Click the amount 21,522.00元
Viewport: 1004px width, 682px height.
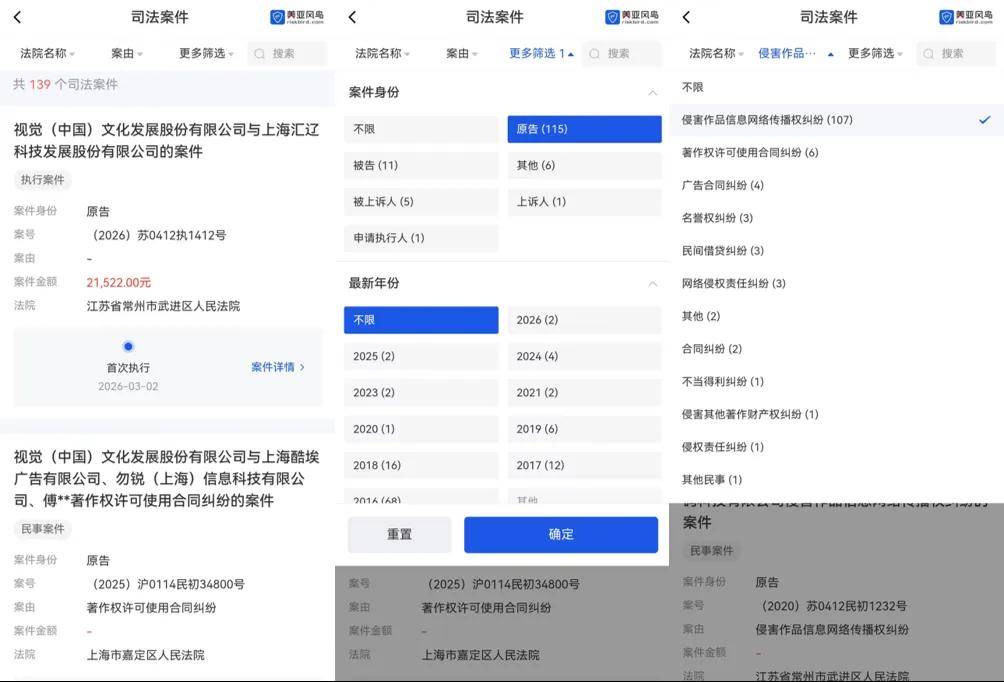point(118,282)
